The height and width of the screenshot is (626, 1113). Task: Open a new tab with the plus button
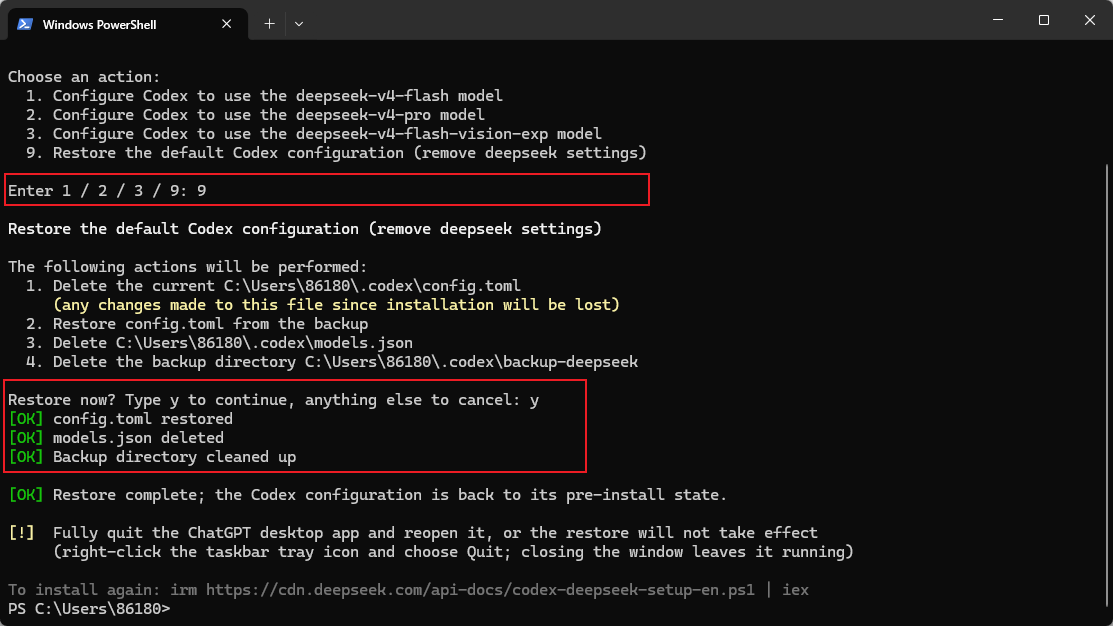[269, 24]
